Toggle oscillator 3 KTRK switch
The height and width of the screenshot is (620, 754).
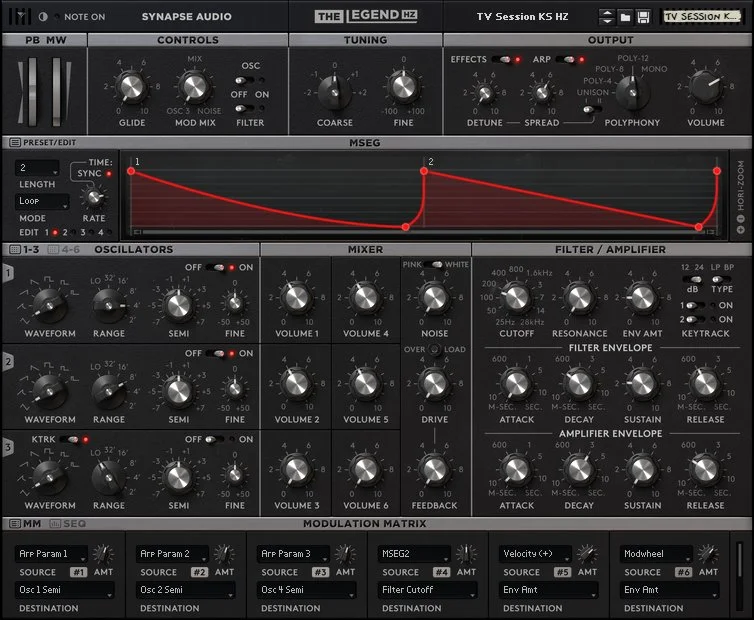71,439
